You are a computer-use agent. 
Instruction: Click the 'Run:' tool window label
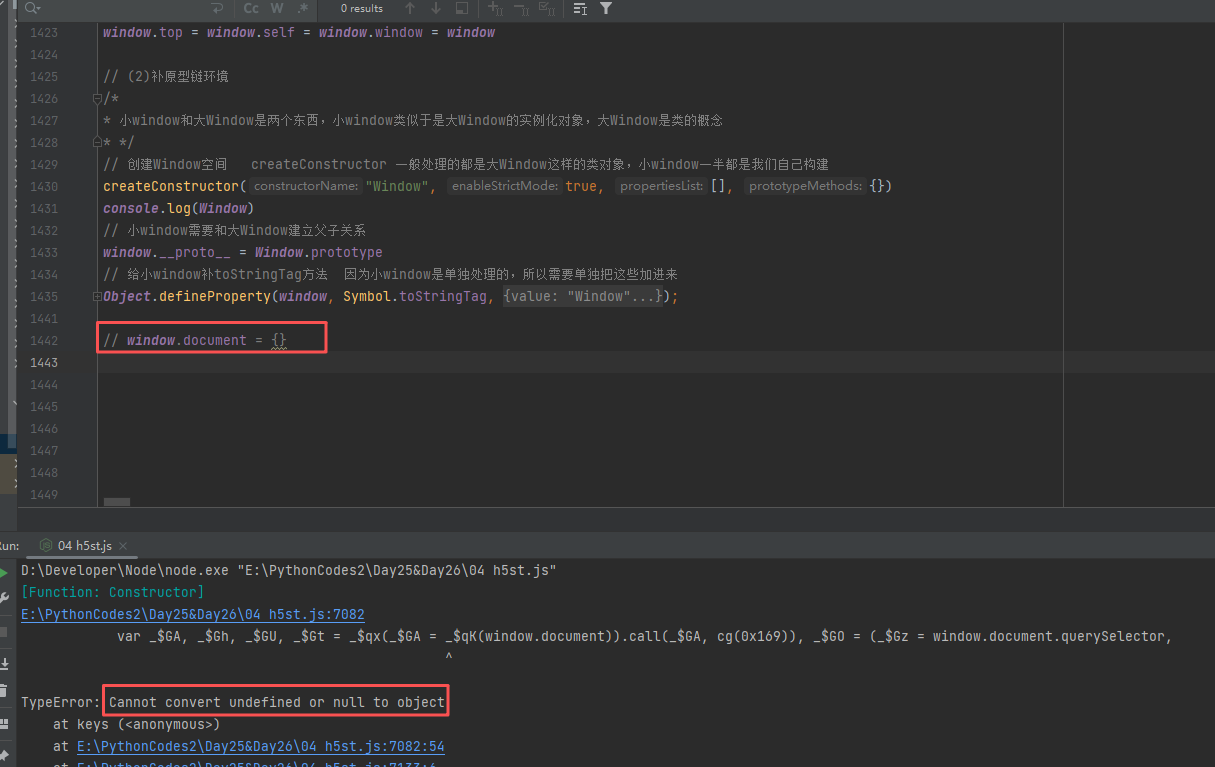(x=8, y=545)
